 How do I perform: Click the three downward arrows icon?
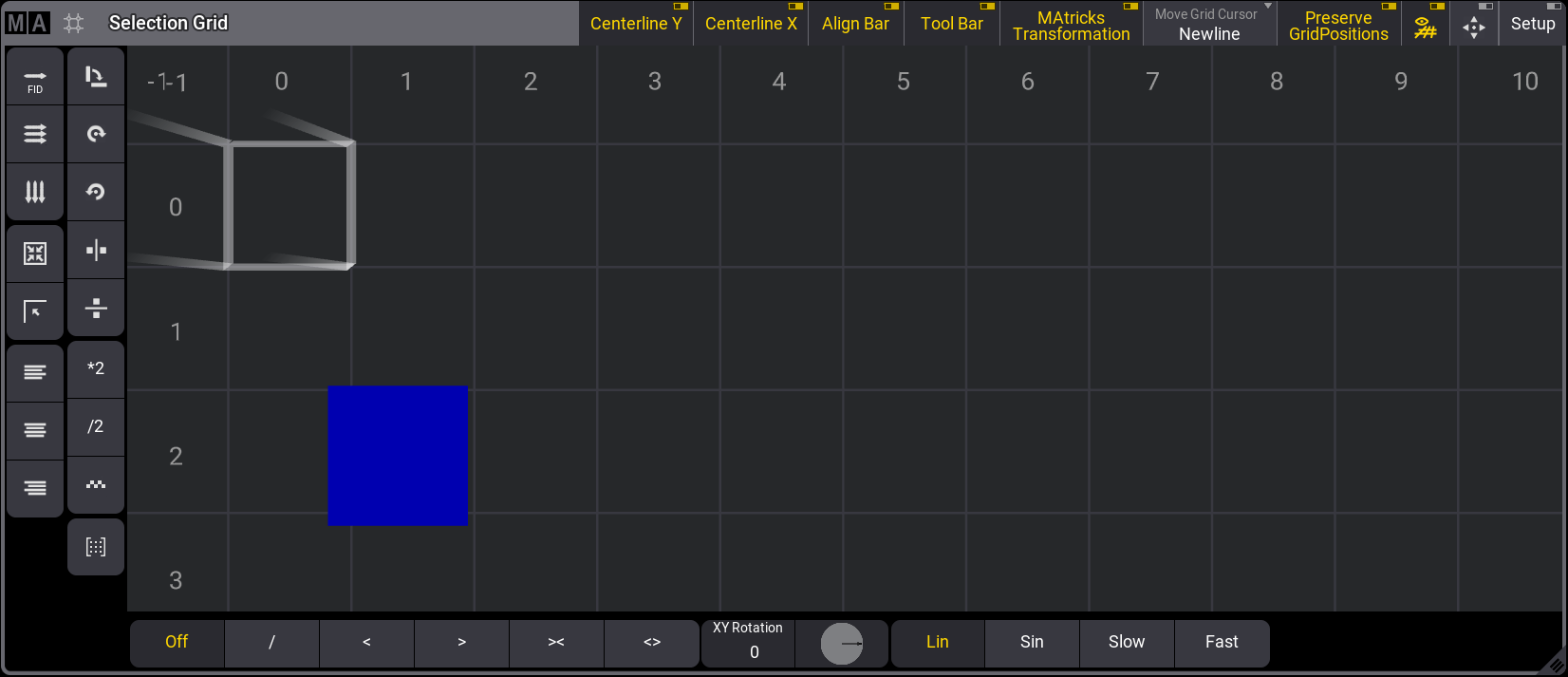pos(35,193)
